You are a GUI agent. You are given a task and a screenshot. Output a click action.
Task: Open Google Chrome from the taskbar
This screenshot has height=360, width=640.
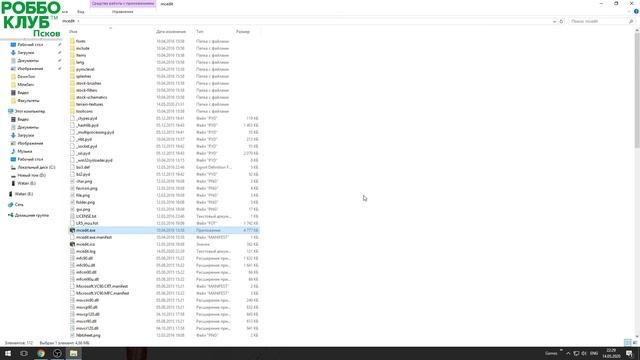point(41,353)
